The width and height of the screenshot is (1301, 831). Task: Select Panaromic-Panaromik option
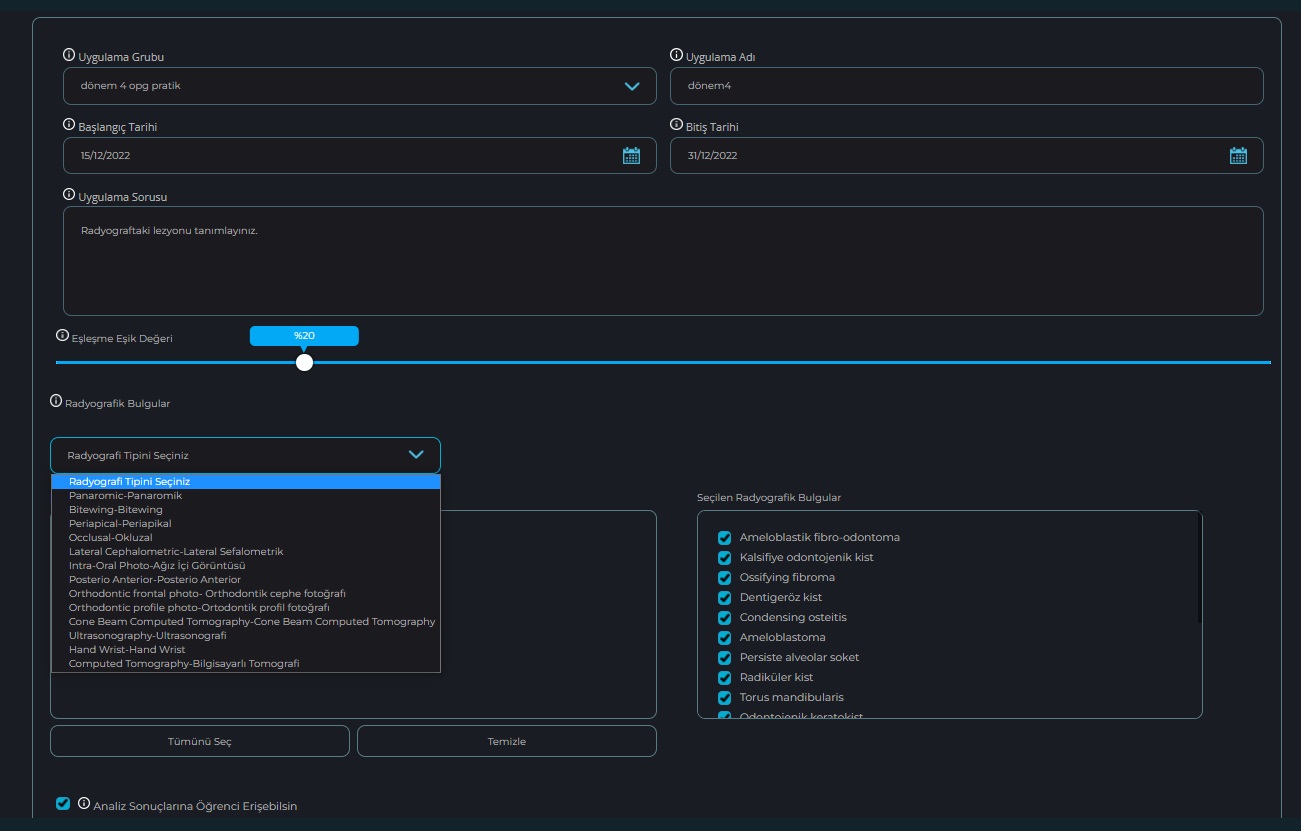click(246, 495)
